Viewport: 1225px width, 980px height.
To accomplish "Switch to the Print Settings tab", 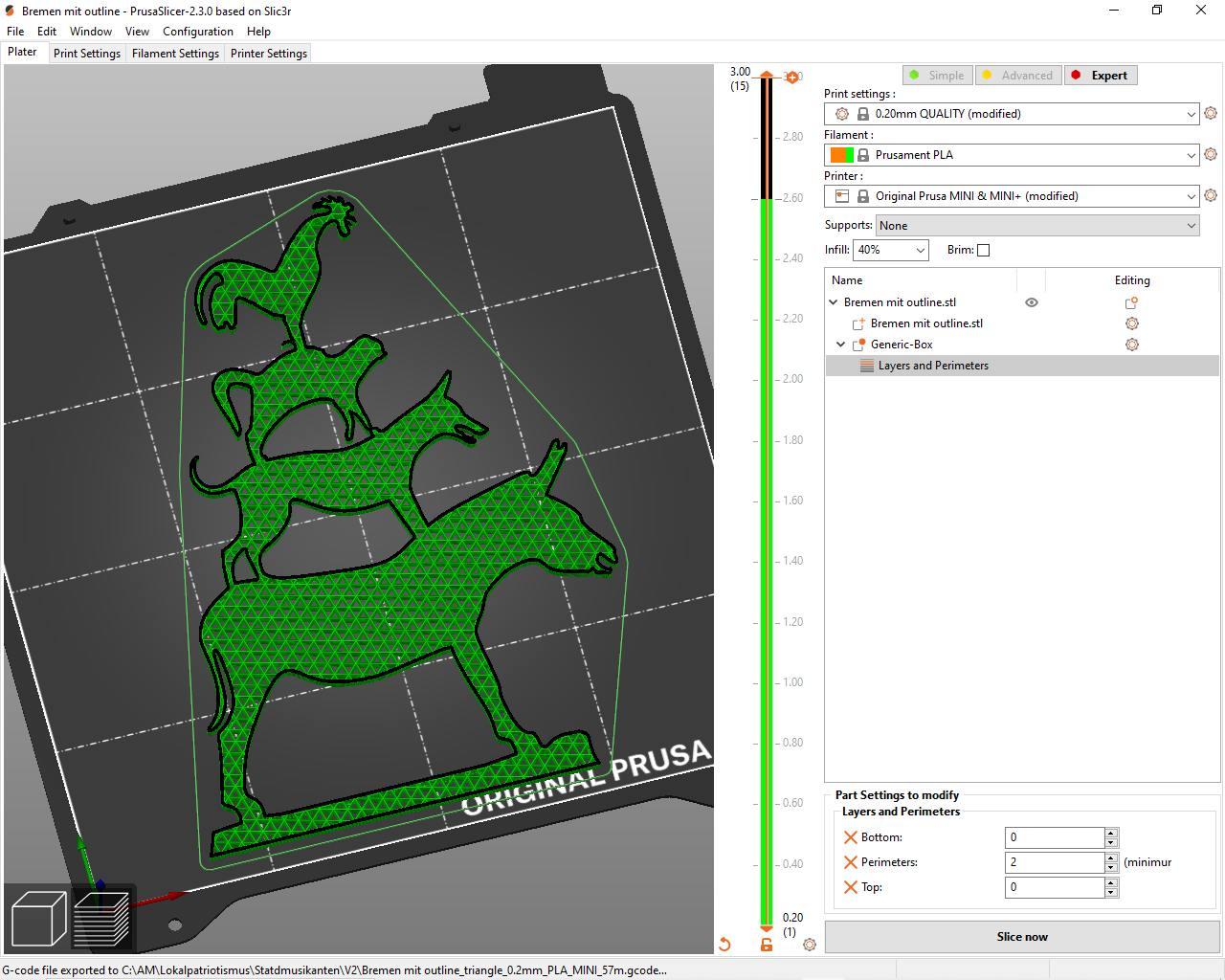I will click(87, 54).
